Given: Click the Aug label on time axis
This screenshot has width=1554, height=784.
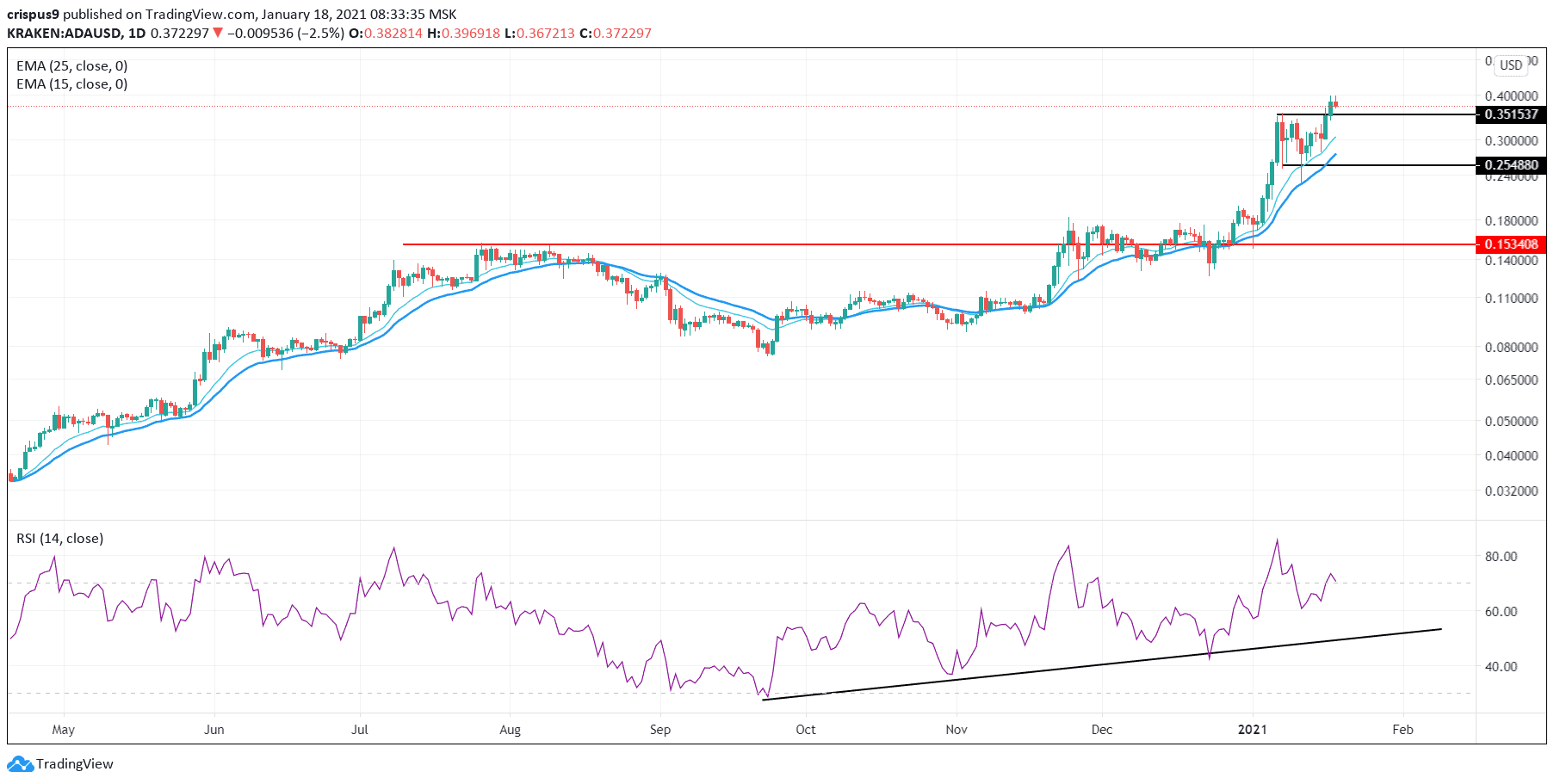Looking at the screenshot, I should tap(510, 729).
